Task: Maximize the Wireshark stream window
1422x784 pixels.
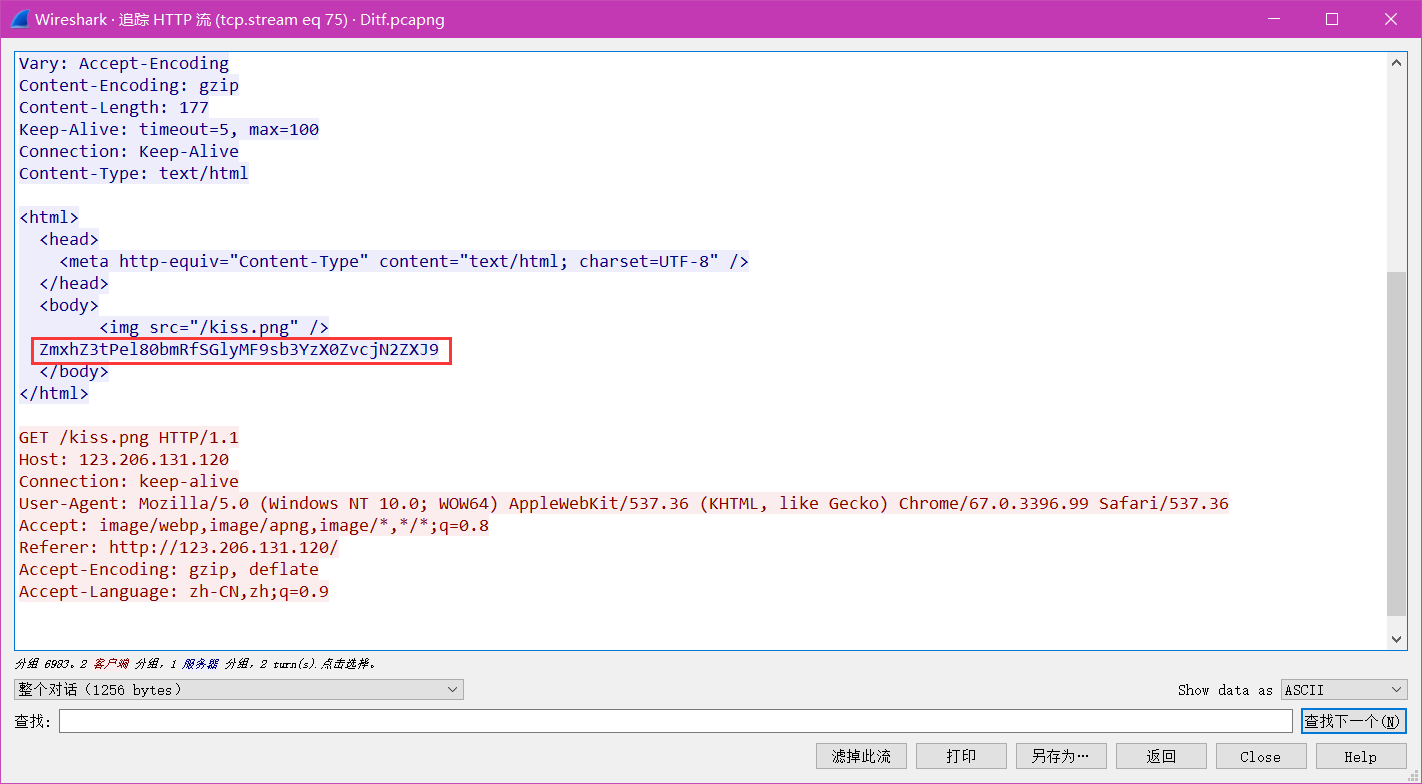Action: [1332, 19]
